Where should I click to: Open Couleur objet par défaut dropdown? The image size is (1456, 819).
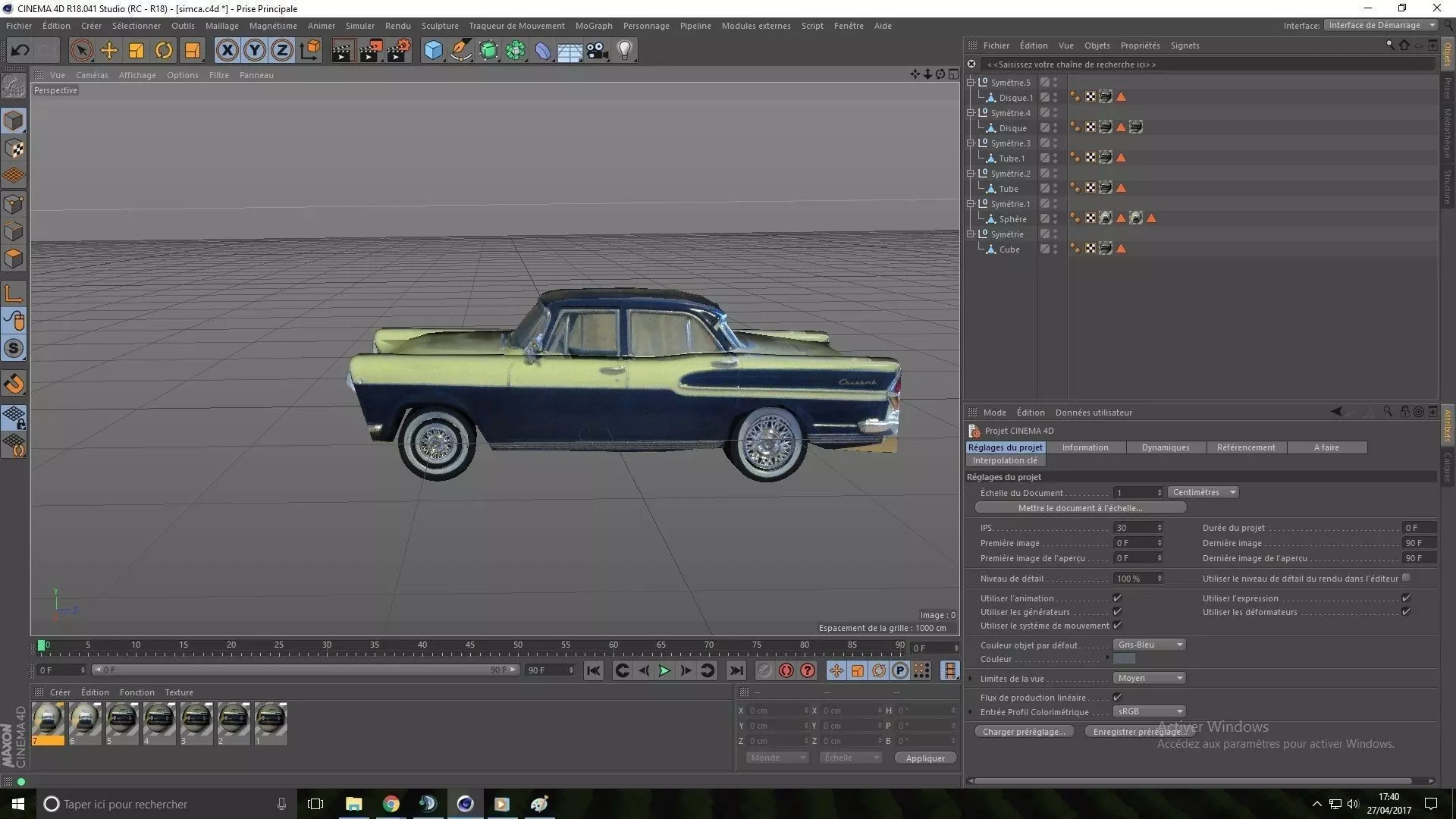pyautogui.click(x=1149, y=645)
